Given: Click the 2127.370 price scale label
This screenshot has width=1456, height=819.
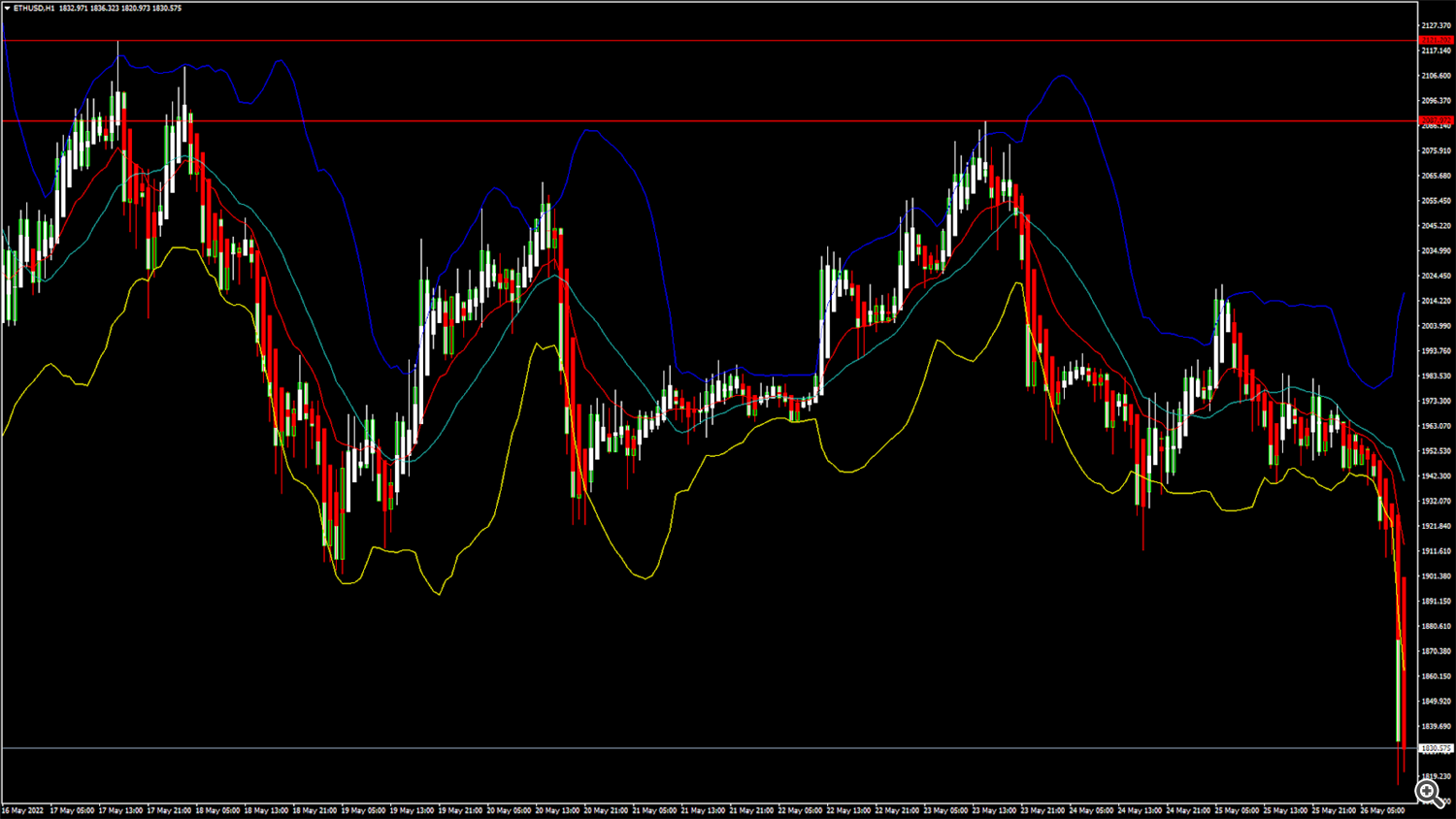Looking at the screenshot, I should (1437, 25).
